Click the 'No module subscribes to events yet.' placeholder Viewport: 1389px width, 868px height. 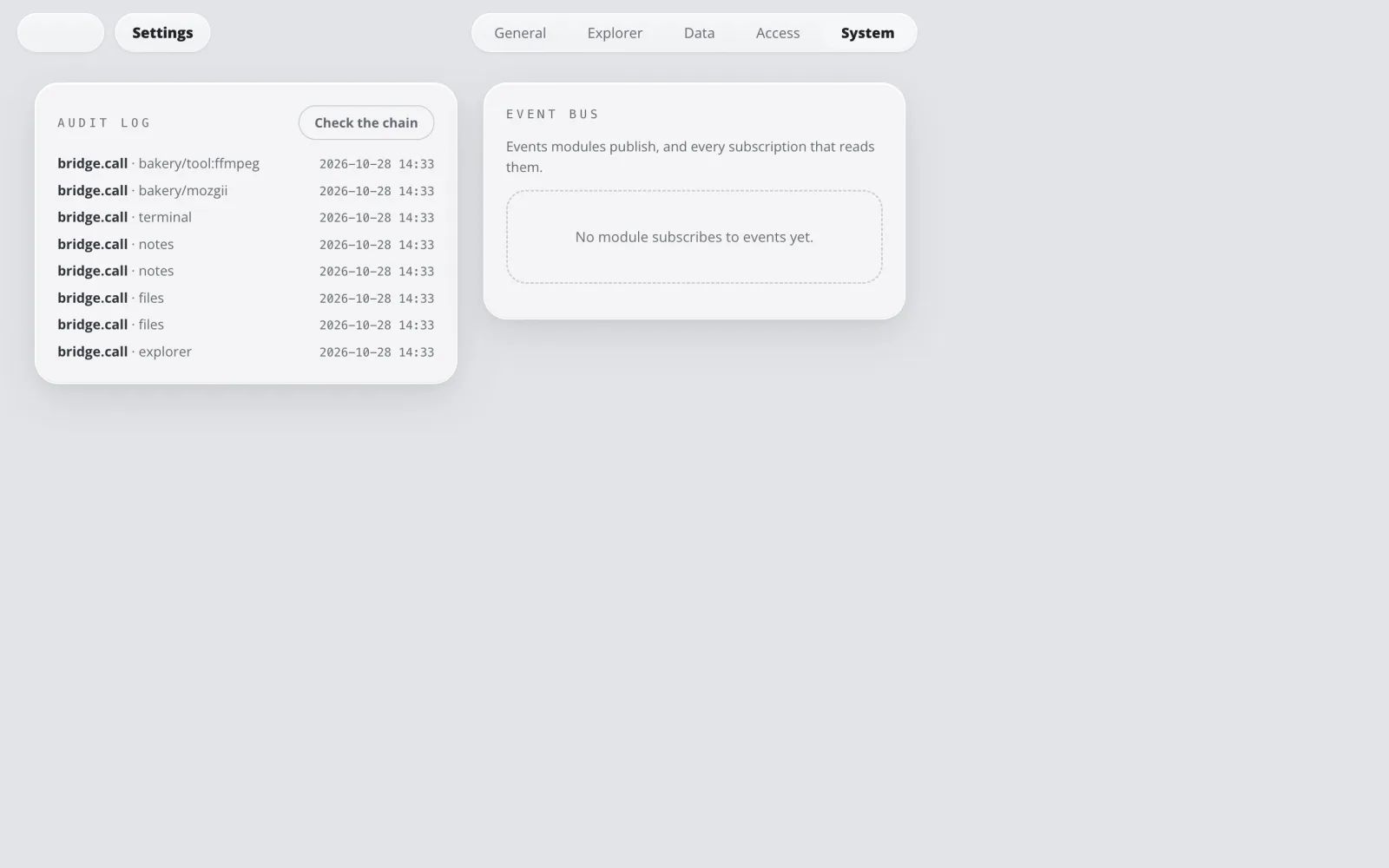(694, 237)
